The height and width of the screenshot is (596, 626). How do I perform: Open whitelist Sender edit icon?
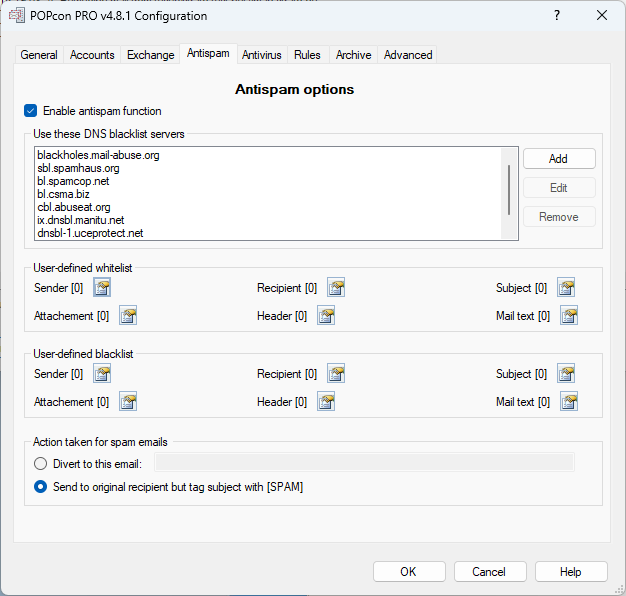point(102,288)
